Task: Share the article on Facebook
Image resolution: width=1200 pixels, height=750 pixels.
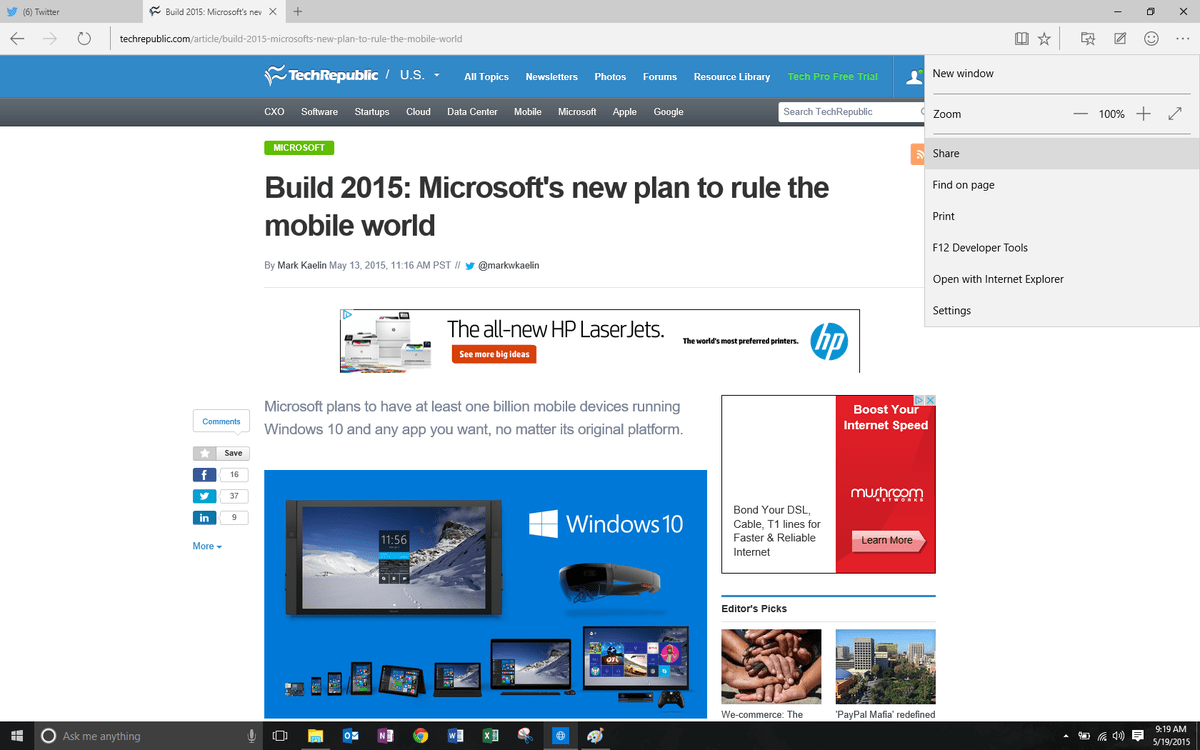Action: click(x=205, y=474)
